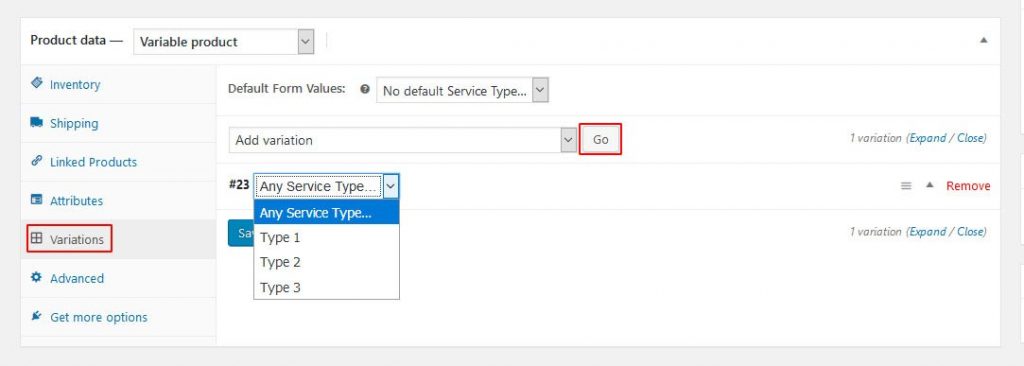This screenshot has height=366, width=1024.
Task: Click the Shipping truck icon
Action: pos(37,122)
